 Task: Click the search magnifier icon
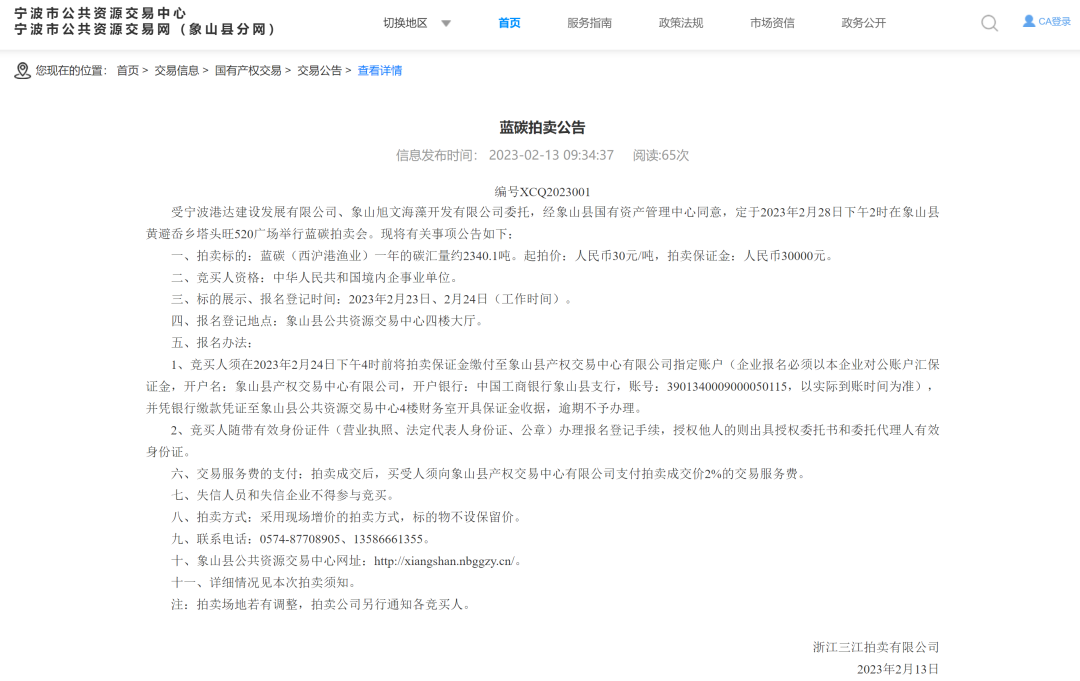pos(990,24)
